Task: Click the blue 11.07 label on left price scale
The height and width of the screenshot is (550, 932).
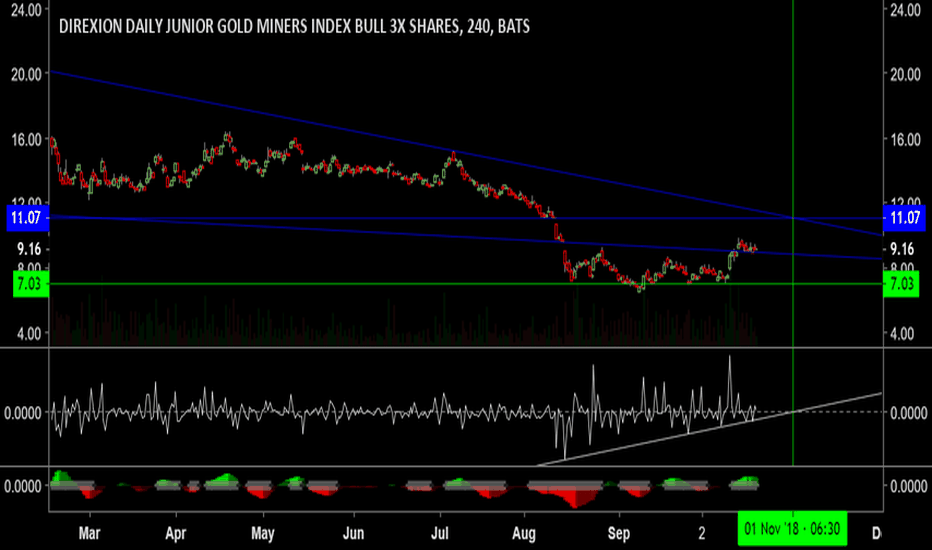Action: coord(27,218)
